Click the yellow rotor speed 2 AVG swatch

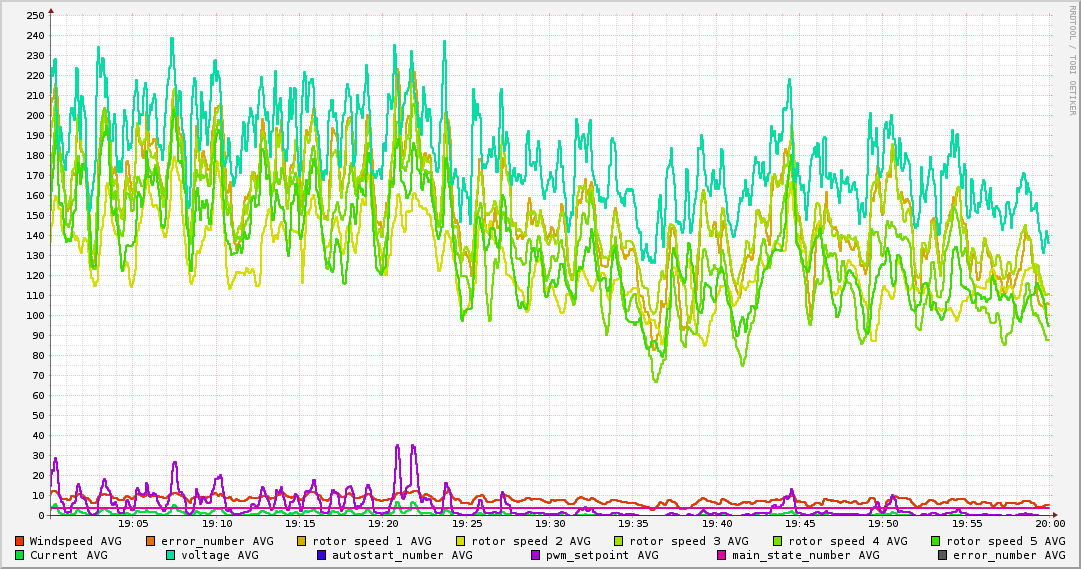[x=461, y=541]
